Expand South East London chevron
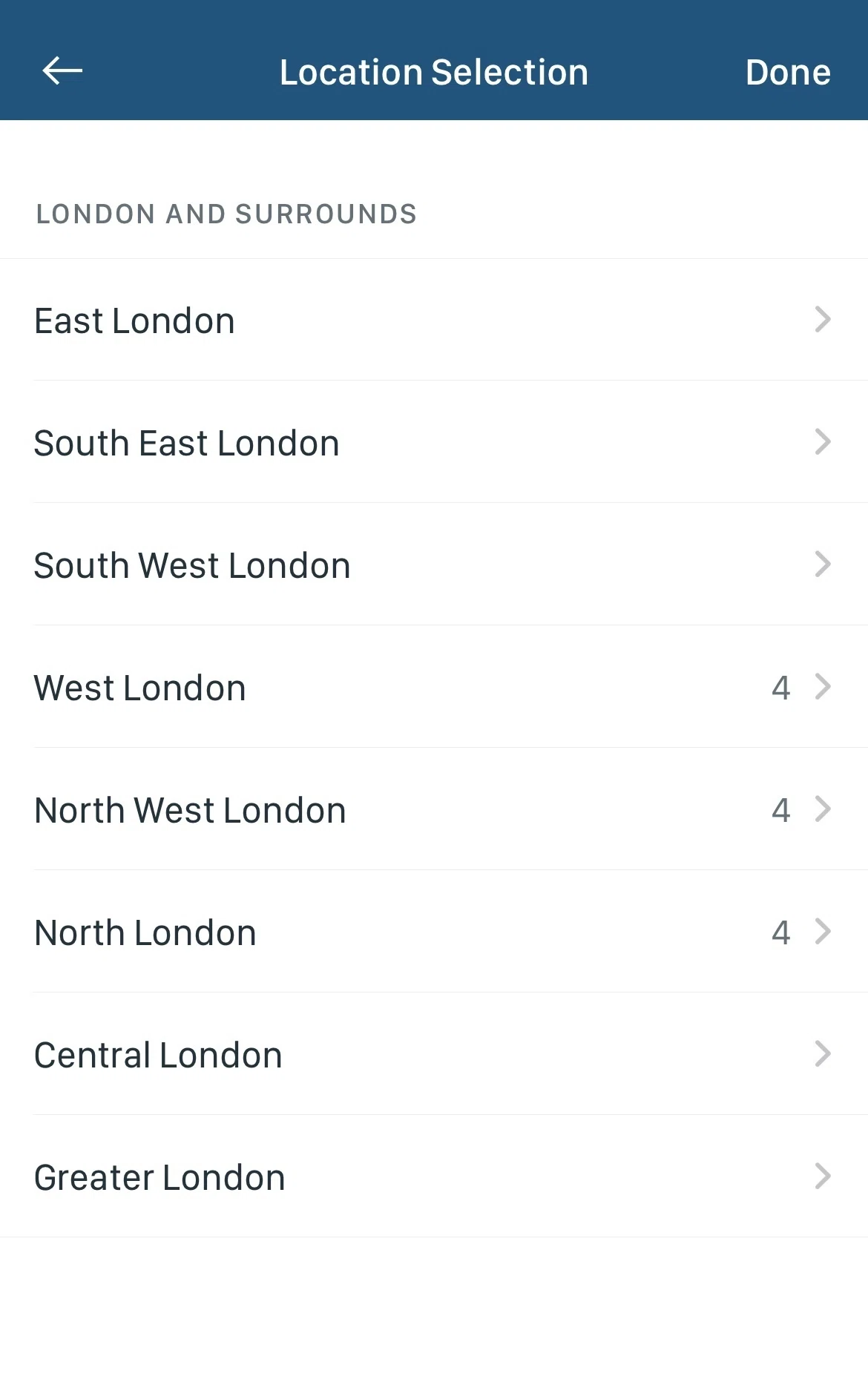This screenshot has width=868, height=1382. tap(822, 442)
